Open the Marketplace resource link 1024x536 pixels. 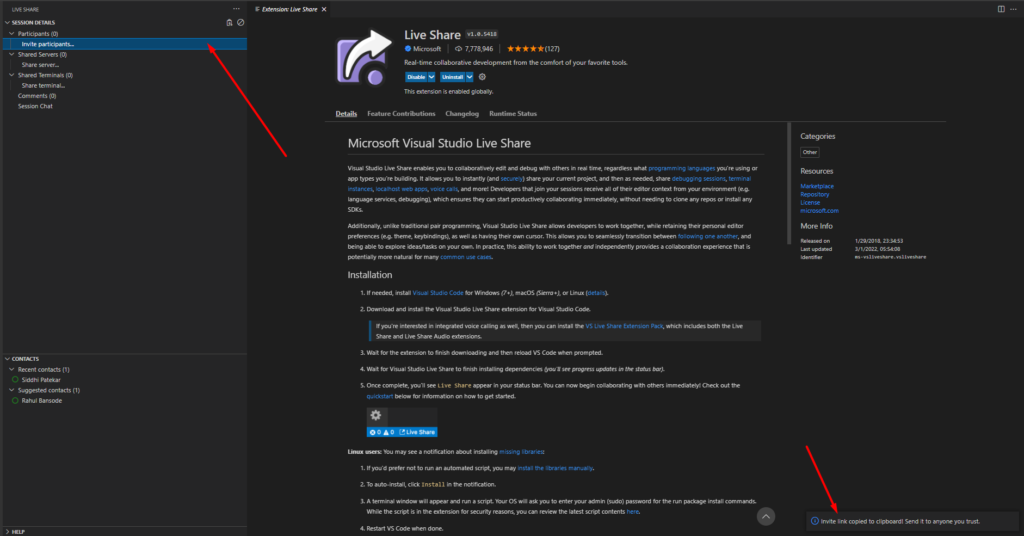[x=817, y=186]
